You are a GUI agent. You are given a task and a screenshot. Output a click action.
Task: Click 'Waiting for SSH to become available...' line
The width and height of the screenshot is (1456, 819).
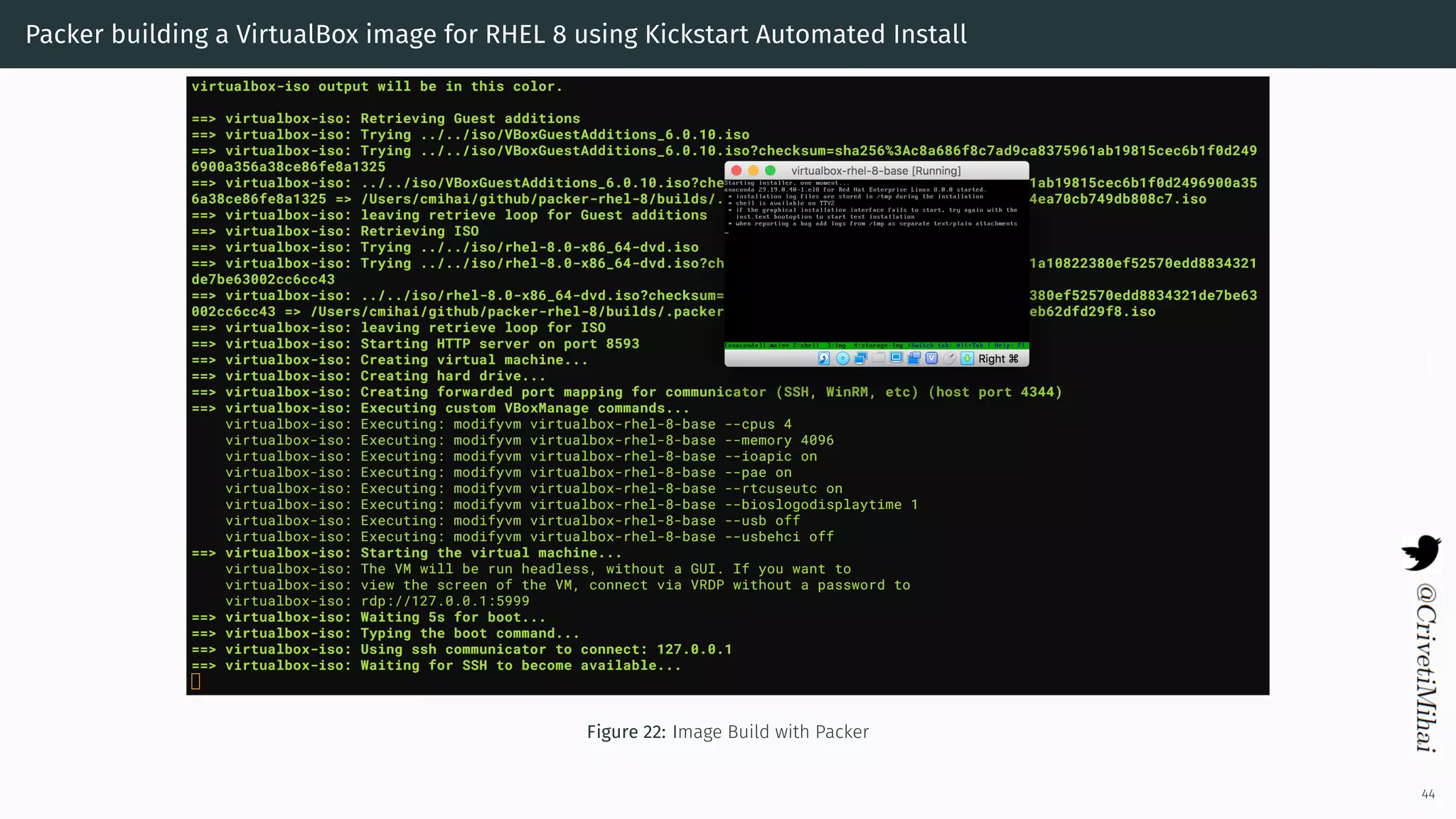[437, 665]
